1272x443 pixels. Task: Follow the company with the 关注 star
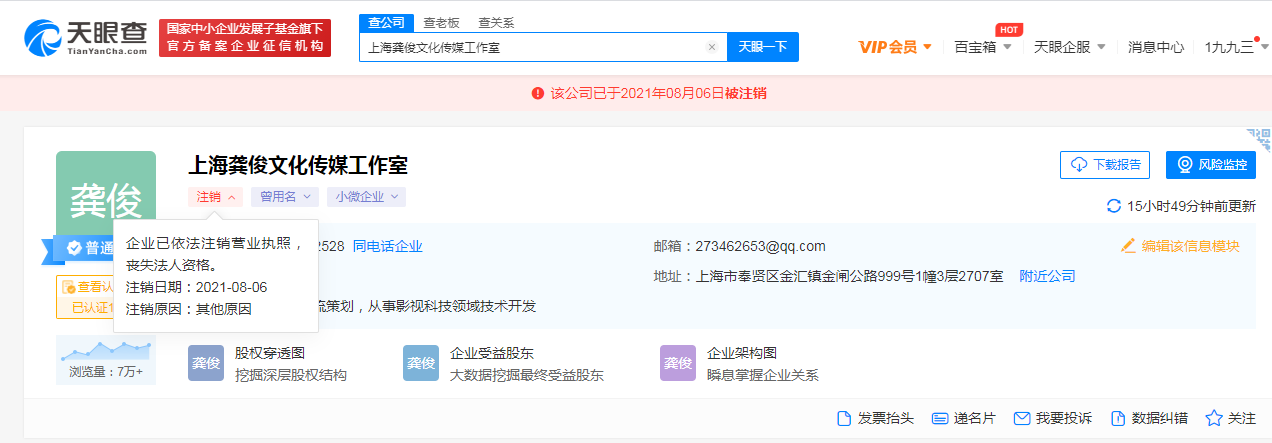coord(1230,418)
